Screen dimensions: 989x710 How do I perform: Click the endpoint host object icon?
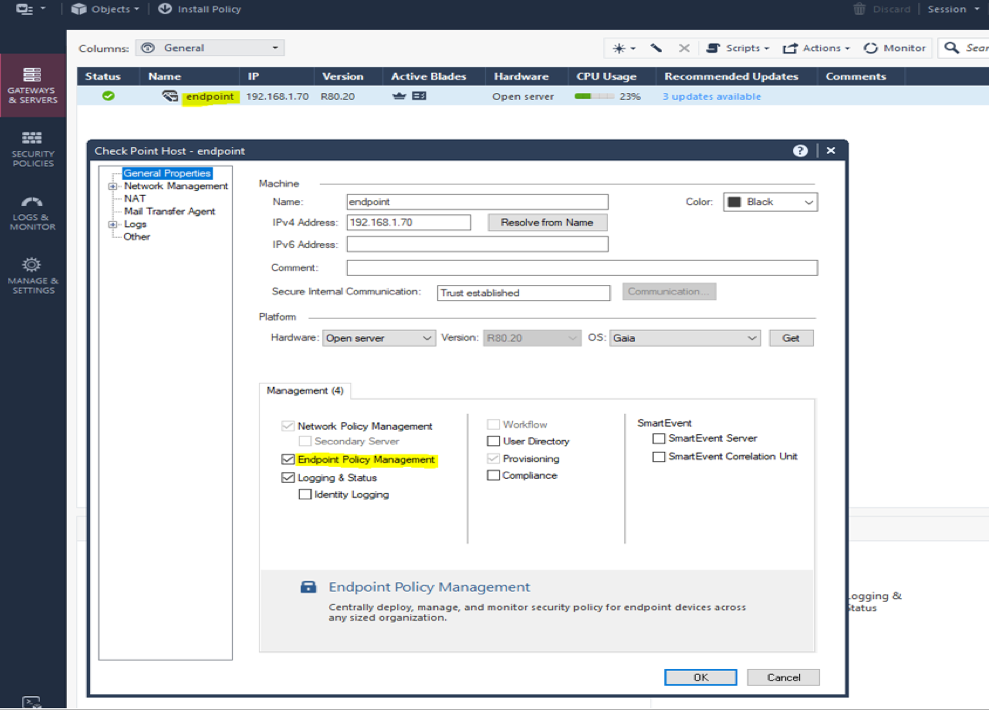[x=170, y=96]
